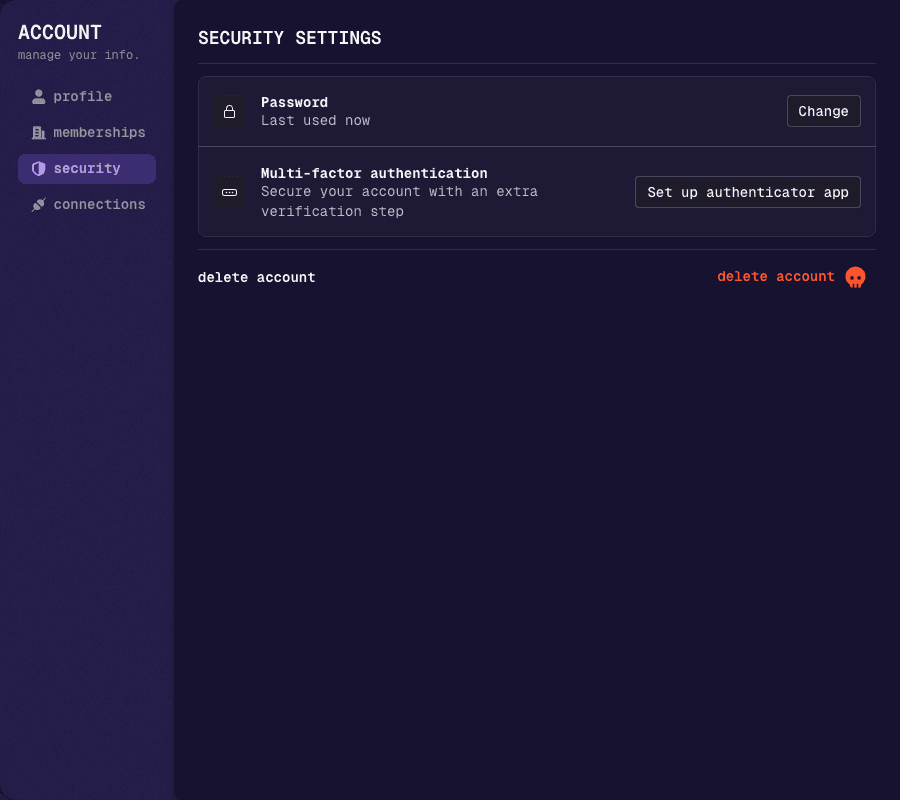This screenshot has width=900, height=800.
Task: Open the profile section
Action: click(x=87, y=96)
